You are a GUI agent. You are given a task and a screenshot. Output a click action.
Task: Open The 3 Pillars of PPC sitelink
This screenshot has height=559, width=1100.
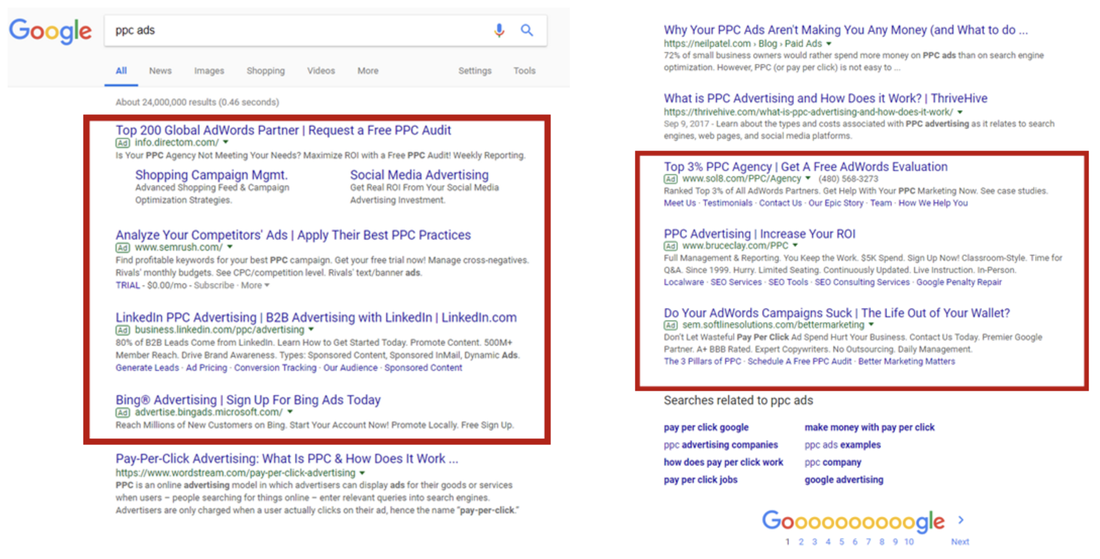pyautogui.click(x=702, y=362)
